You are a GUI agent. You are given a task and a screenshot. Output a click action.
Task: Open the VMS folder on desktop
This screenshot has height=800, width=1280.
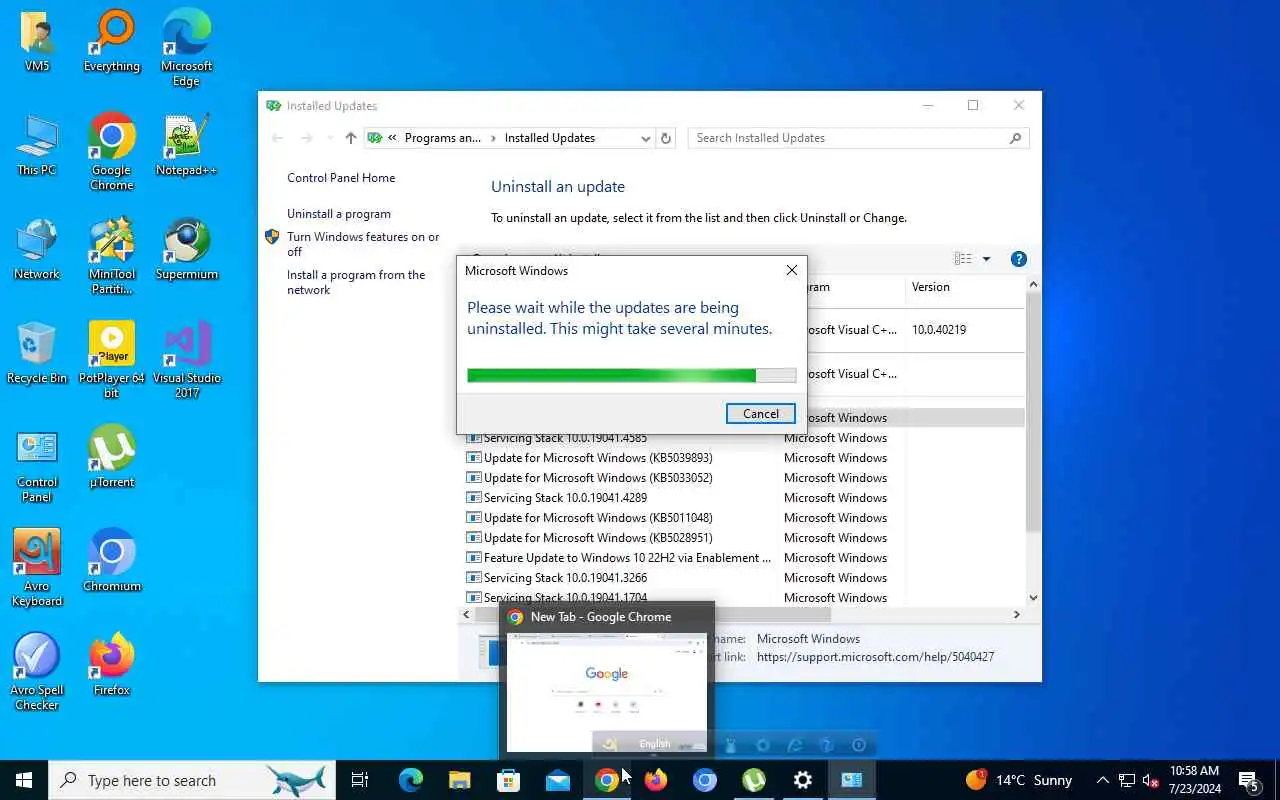point(37,43)
